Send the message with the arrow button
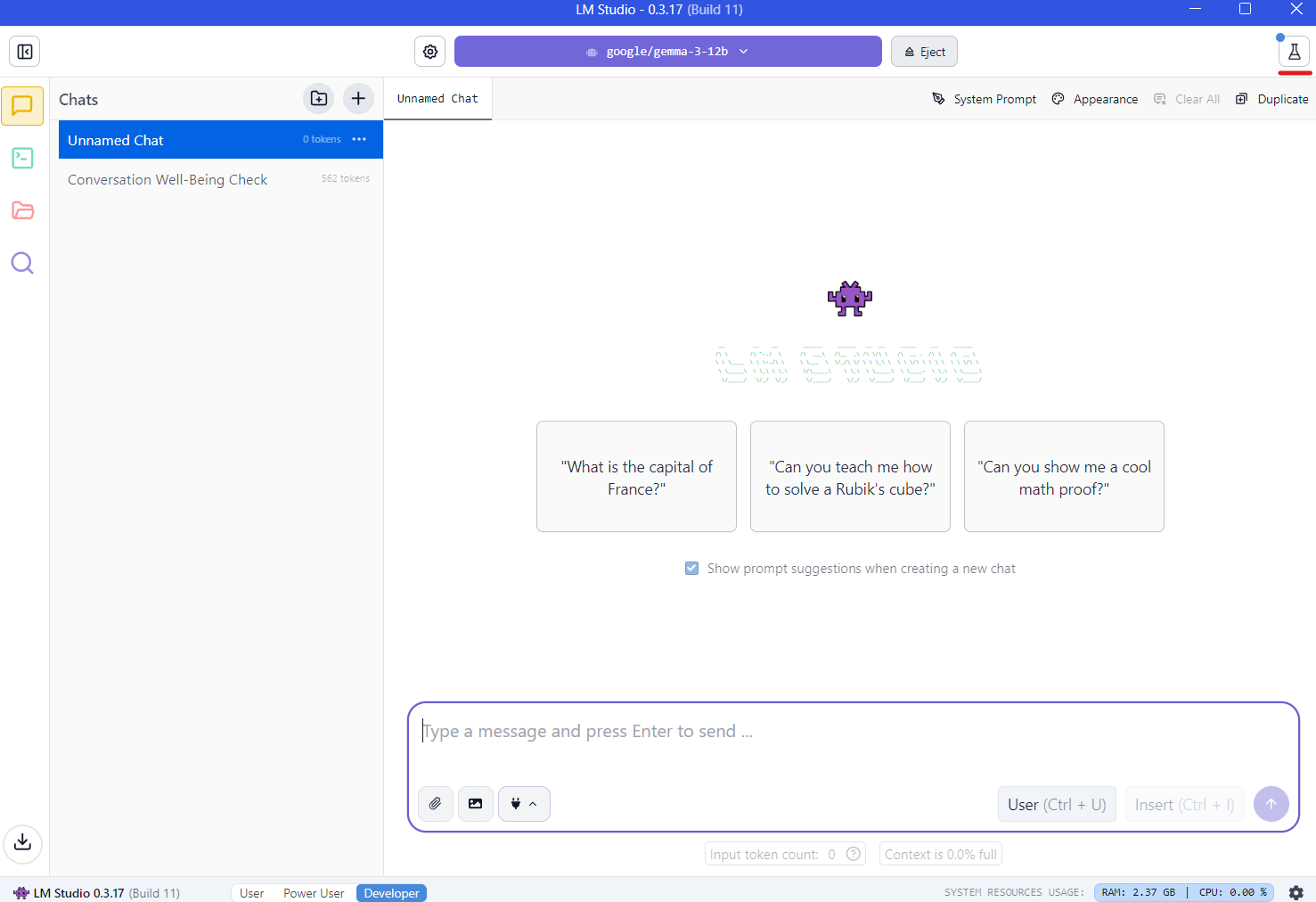The height and width of the screenshot is (902, 1316). [1271, 804]
